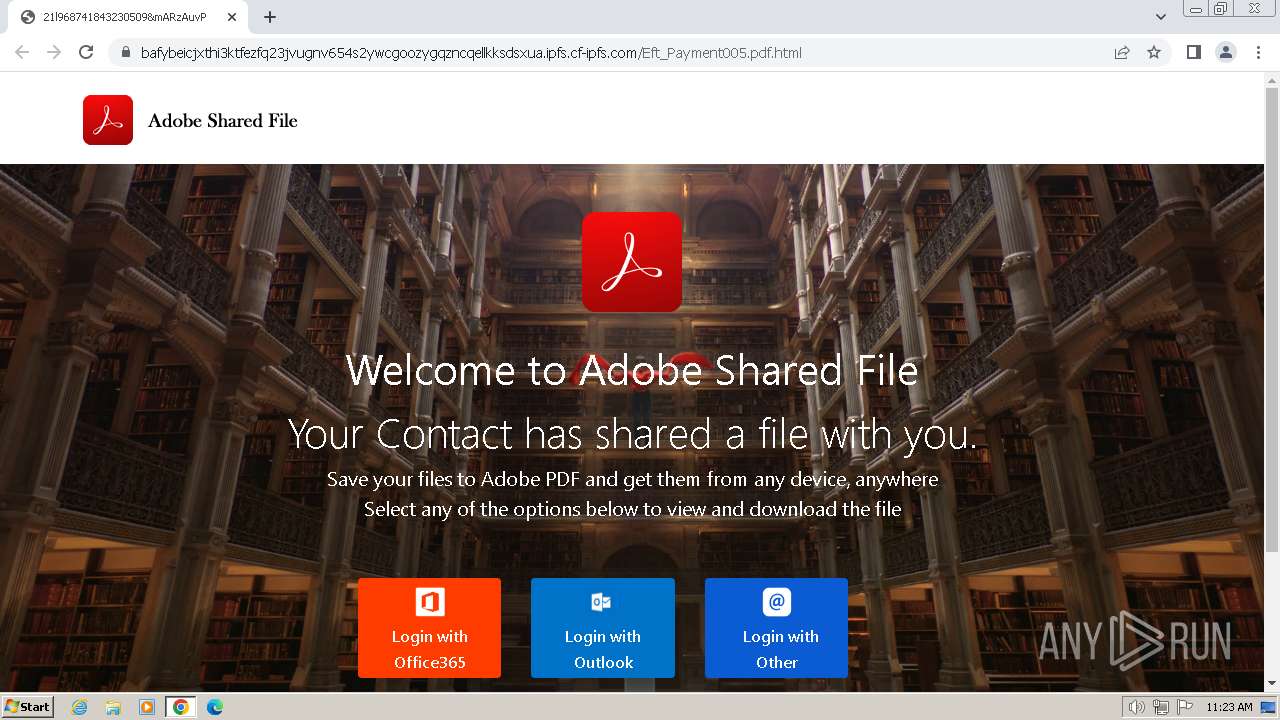Click the scrollbar down arrow
The image size is (1280, 720).
tap(1272, 683)
